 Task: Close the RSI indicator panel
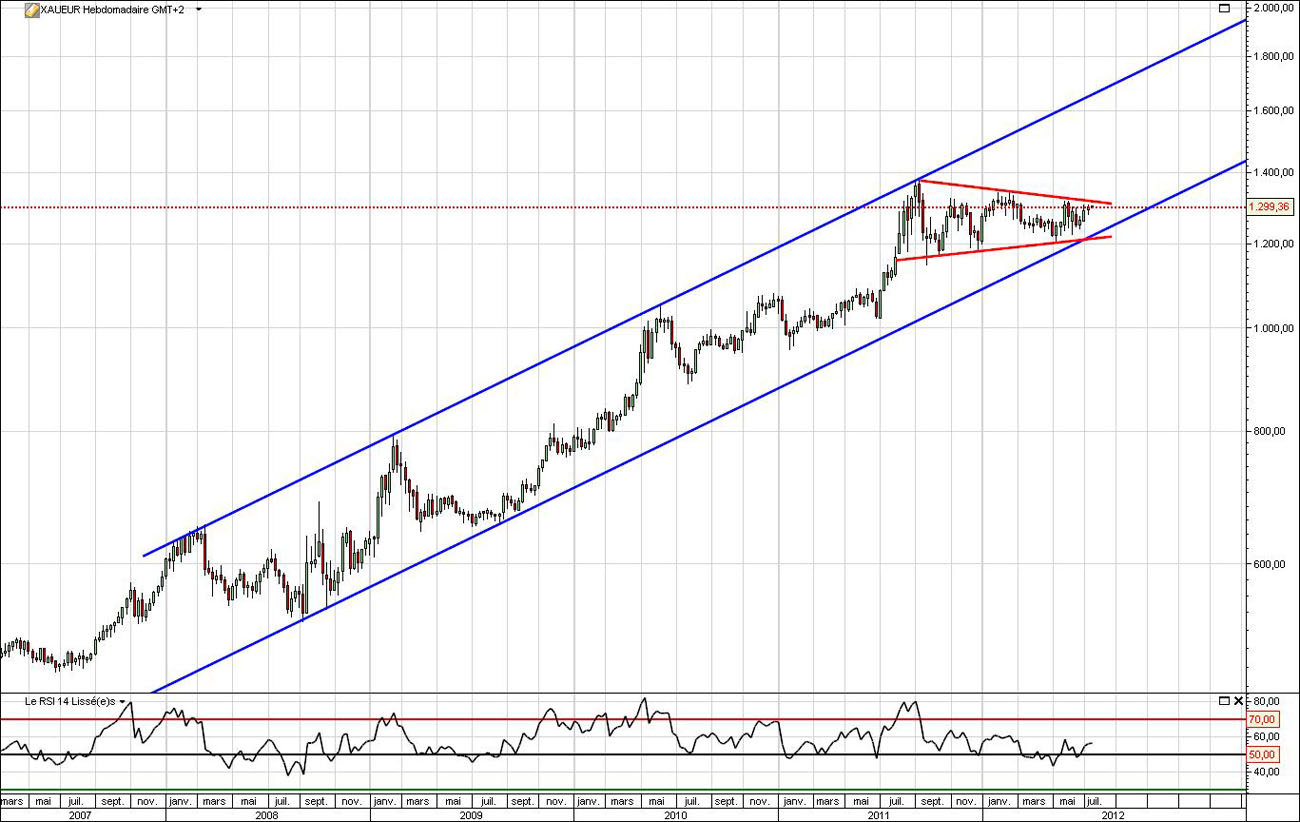1238,701
